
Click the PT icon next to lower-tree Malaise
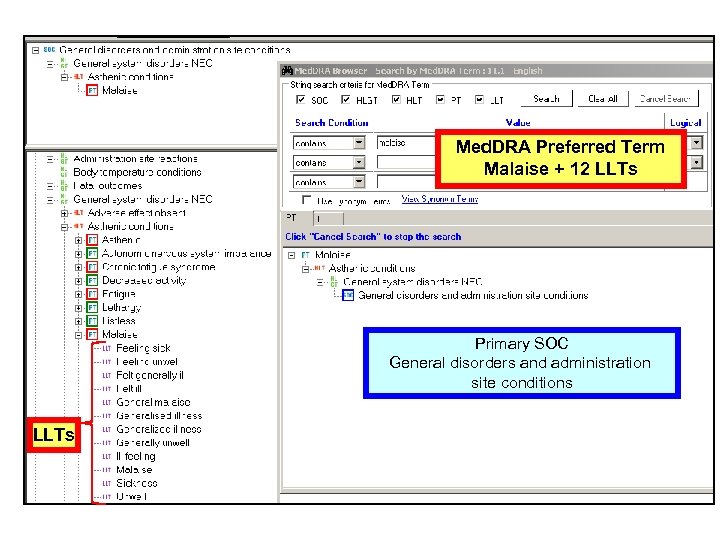click(92, 334)
